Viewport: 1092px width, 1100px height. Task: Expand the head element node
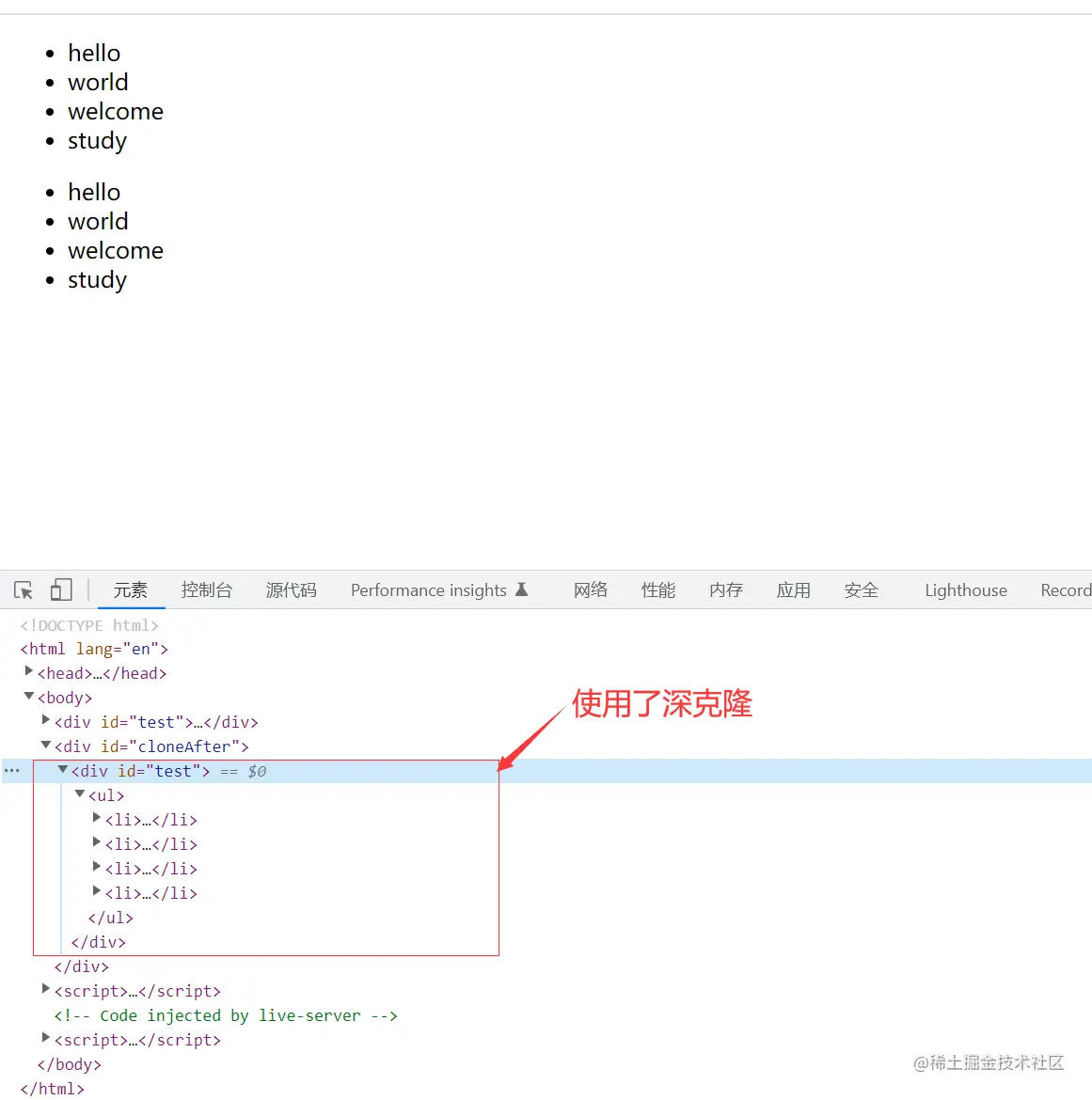pyautogui.click(x=29, y=671)
